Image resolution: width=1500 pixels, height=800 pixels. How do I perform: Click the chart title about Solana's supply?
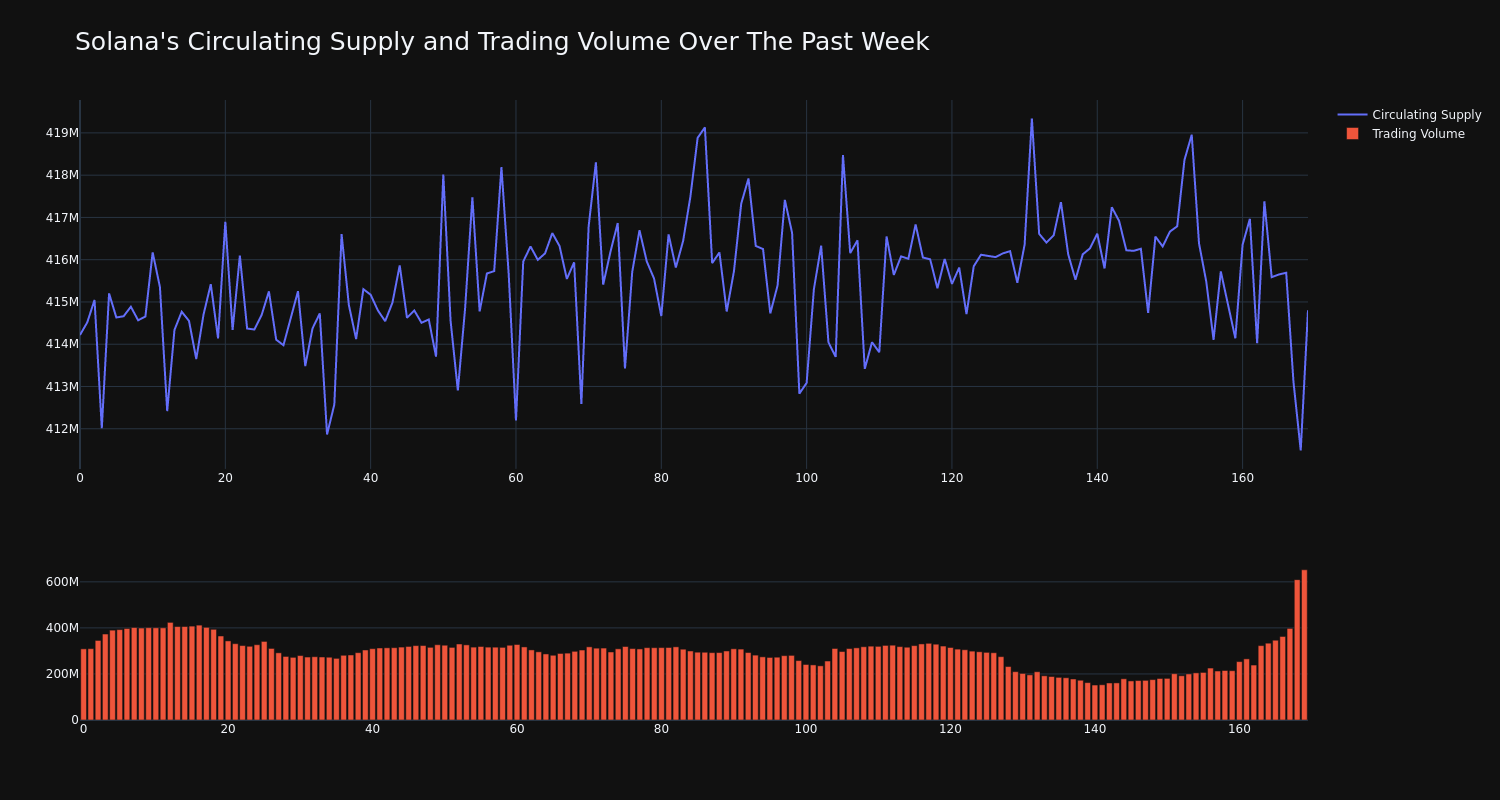pos(502,42)
